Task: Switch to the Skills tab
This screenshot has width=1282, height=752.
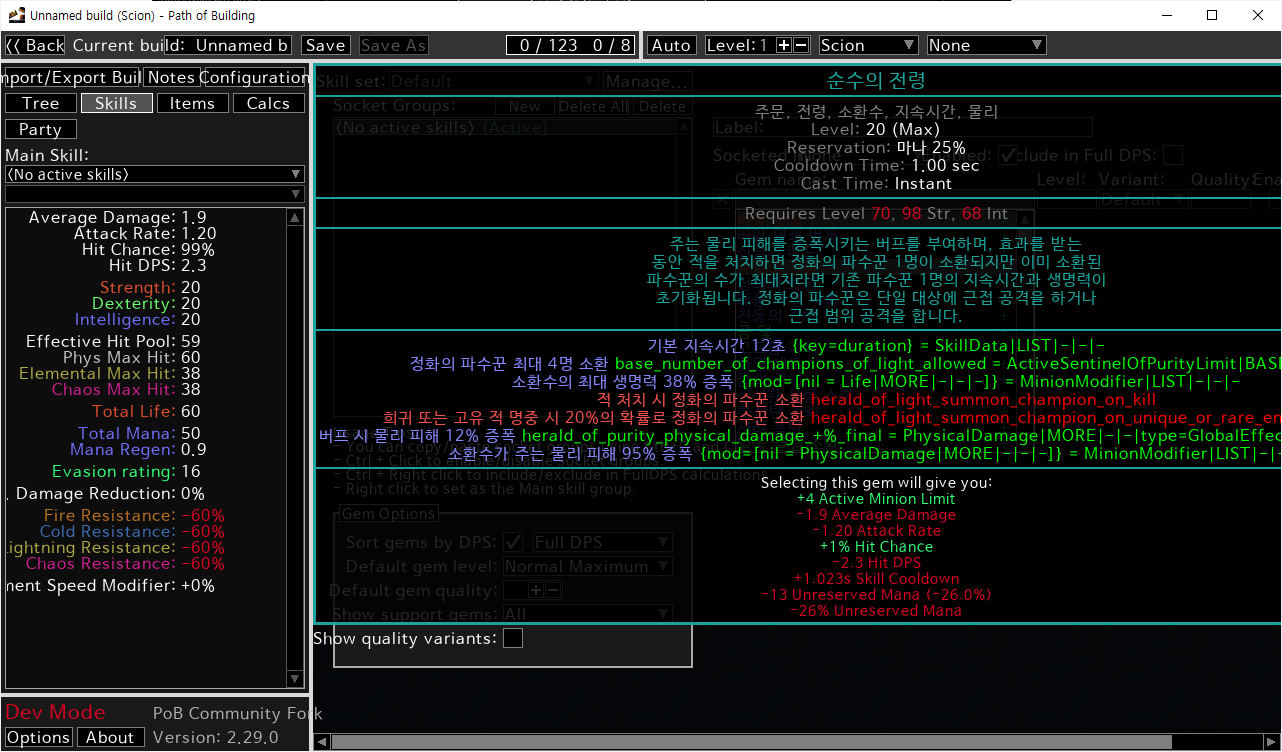Action: click(116, 103)
